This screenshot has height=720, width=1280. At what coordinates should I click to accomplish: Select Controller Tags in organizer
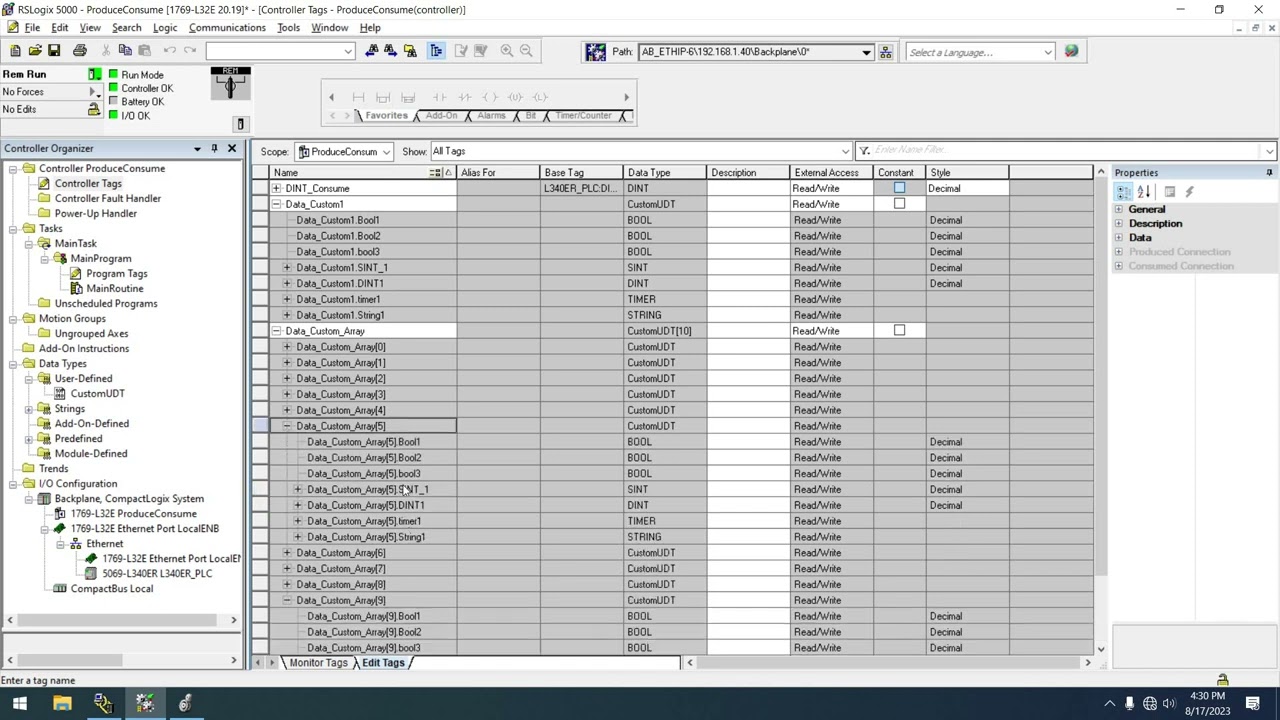coord(88,184)
